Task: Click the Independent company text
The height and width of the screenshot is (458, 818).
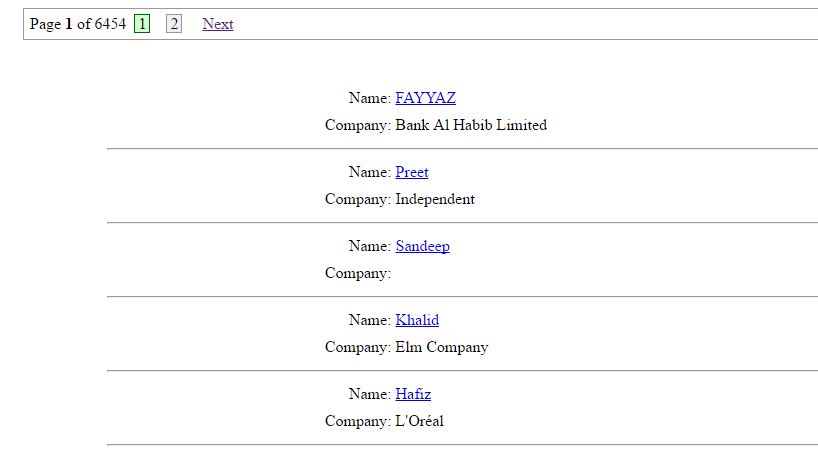Action: point(434,199)
